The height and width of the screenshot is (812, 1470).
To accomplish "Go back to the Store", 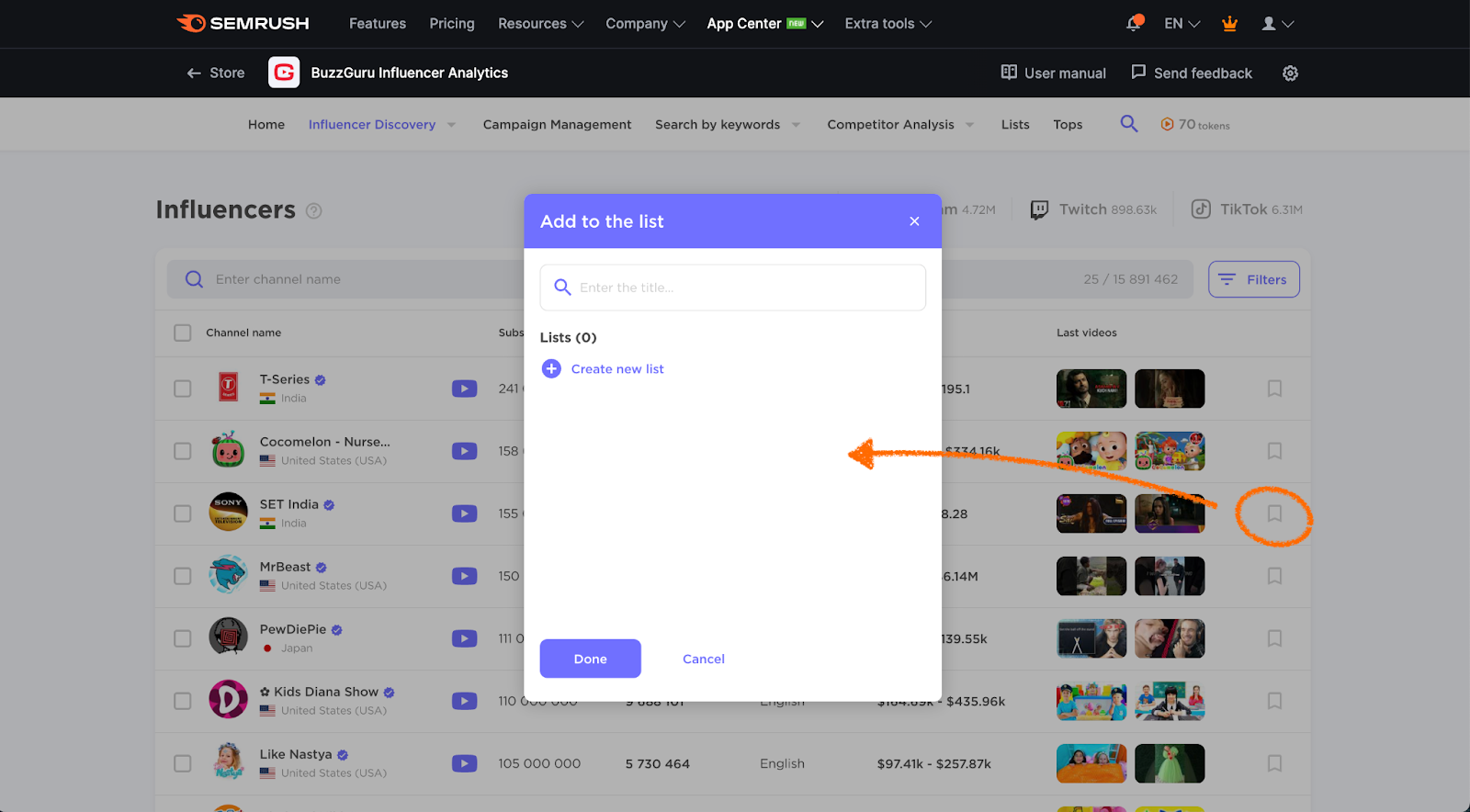I will tap(216, 73).
